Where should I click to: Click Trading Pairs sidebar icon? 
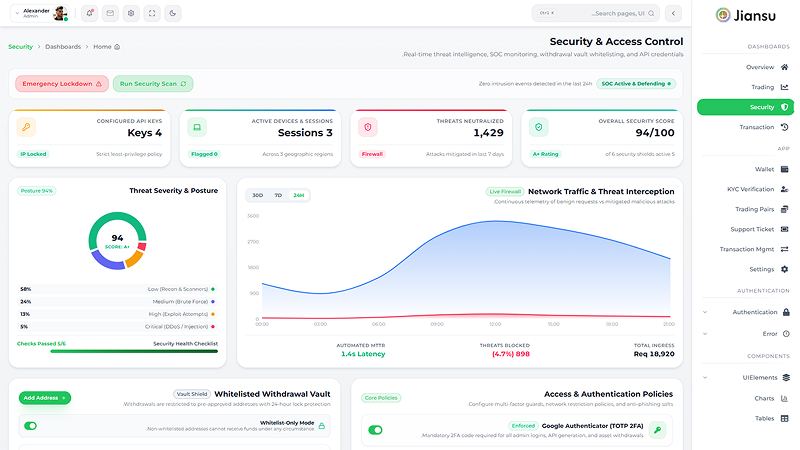point(785,209)
